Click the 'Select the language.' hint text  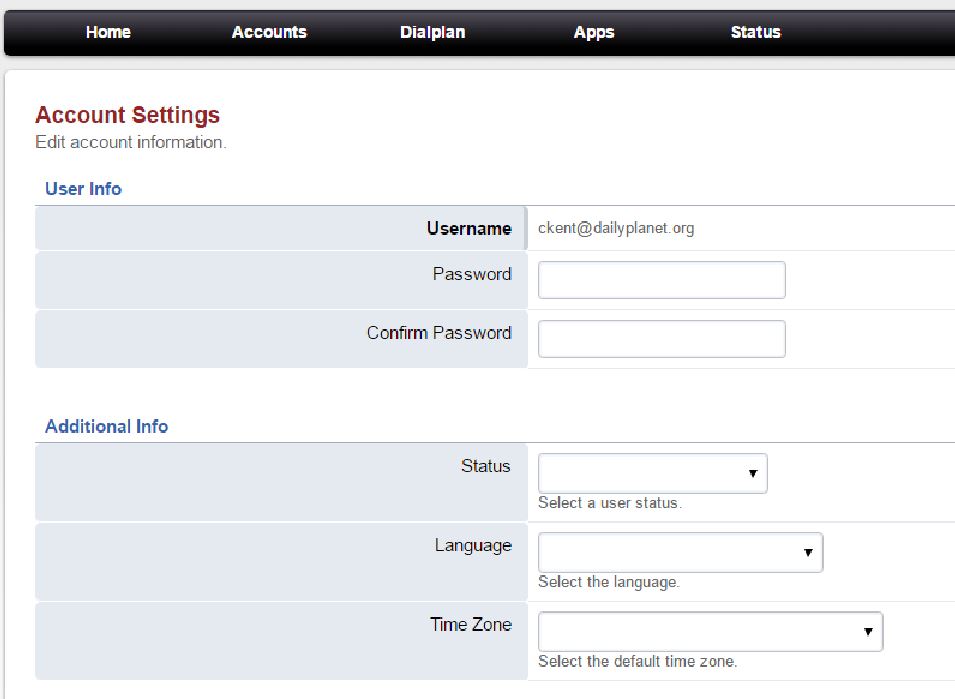tap(608, 582)
